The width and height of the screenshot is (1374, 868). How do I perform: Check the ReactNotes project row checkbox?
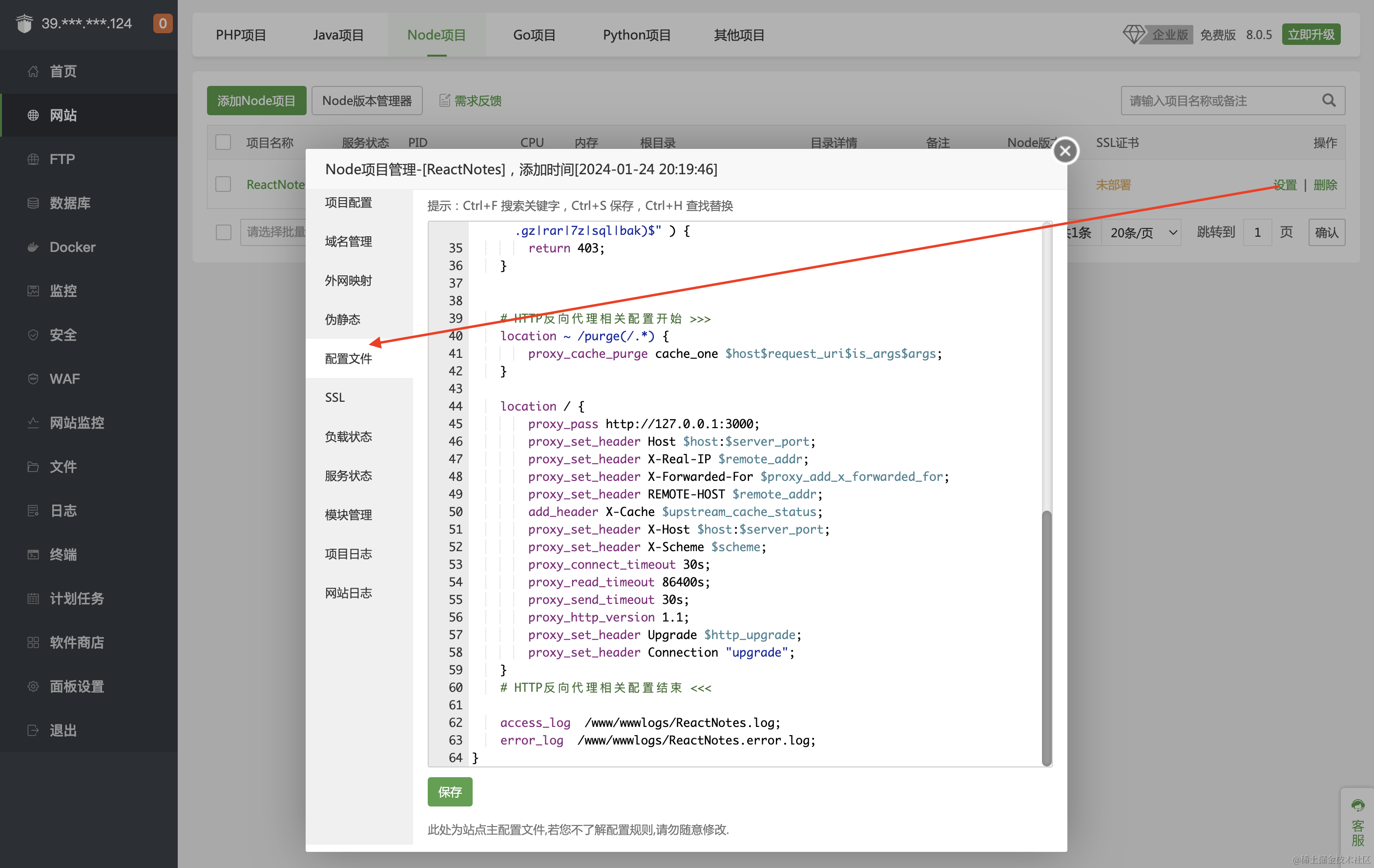click(223, 185)
